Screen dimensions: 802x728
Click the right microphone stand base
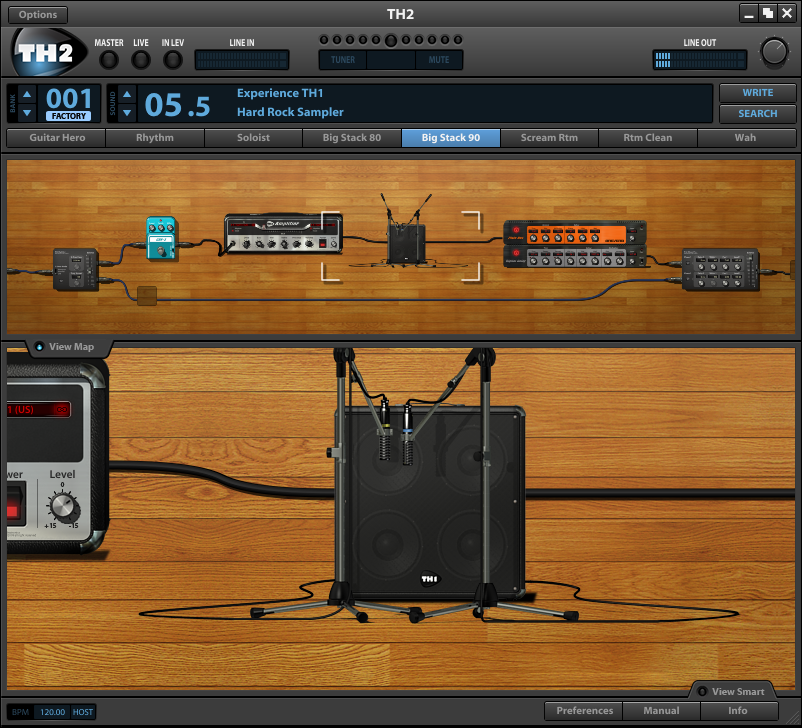[x=486, y=604]
